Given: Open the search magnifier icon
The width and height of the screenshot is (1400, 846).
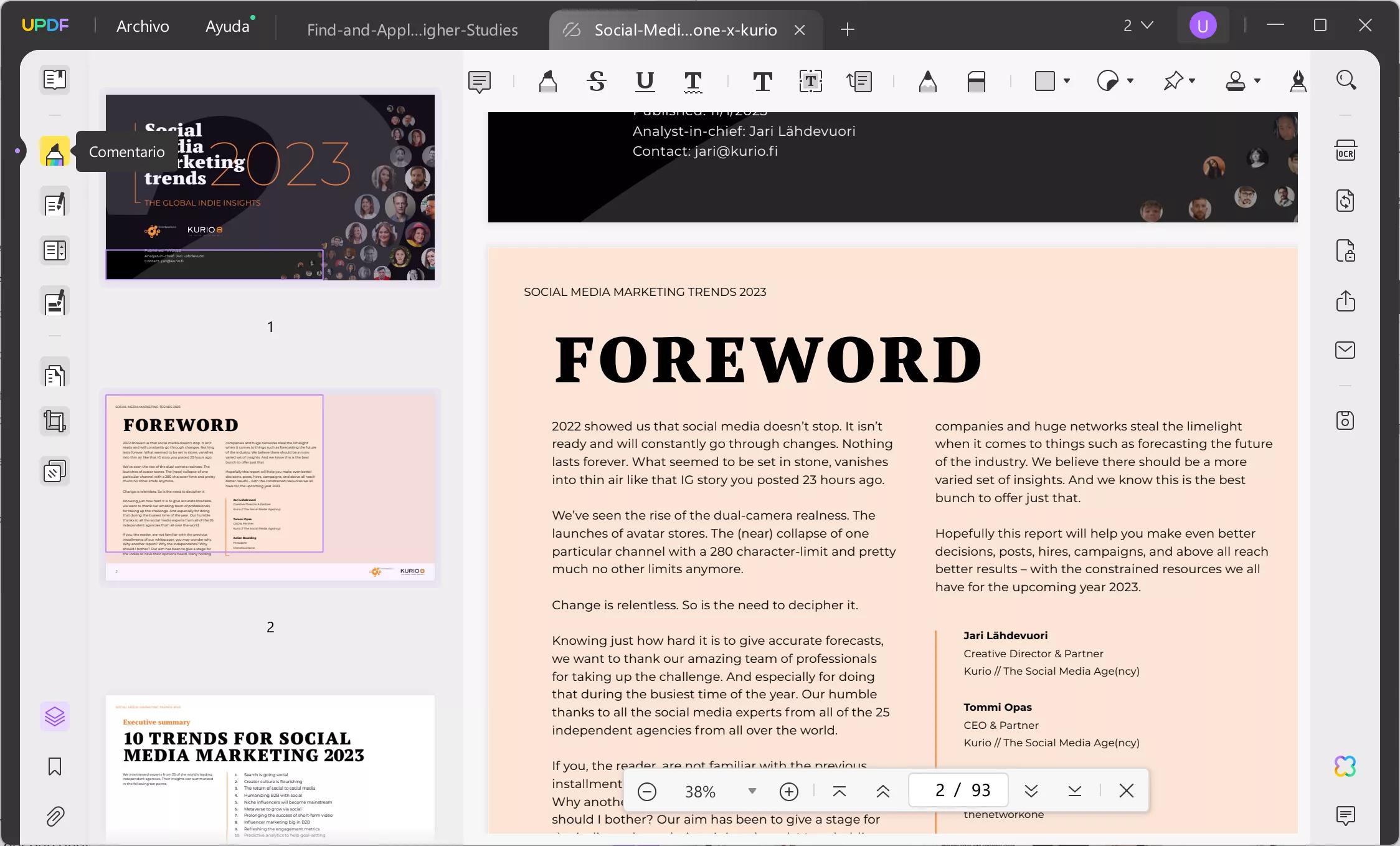Looking at the screenshot, I should [x=1346, y=80].
